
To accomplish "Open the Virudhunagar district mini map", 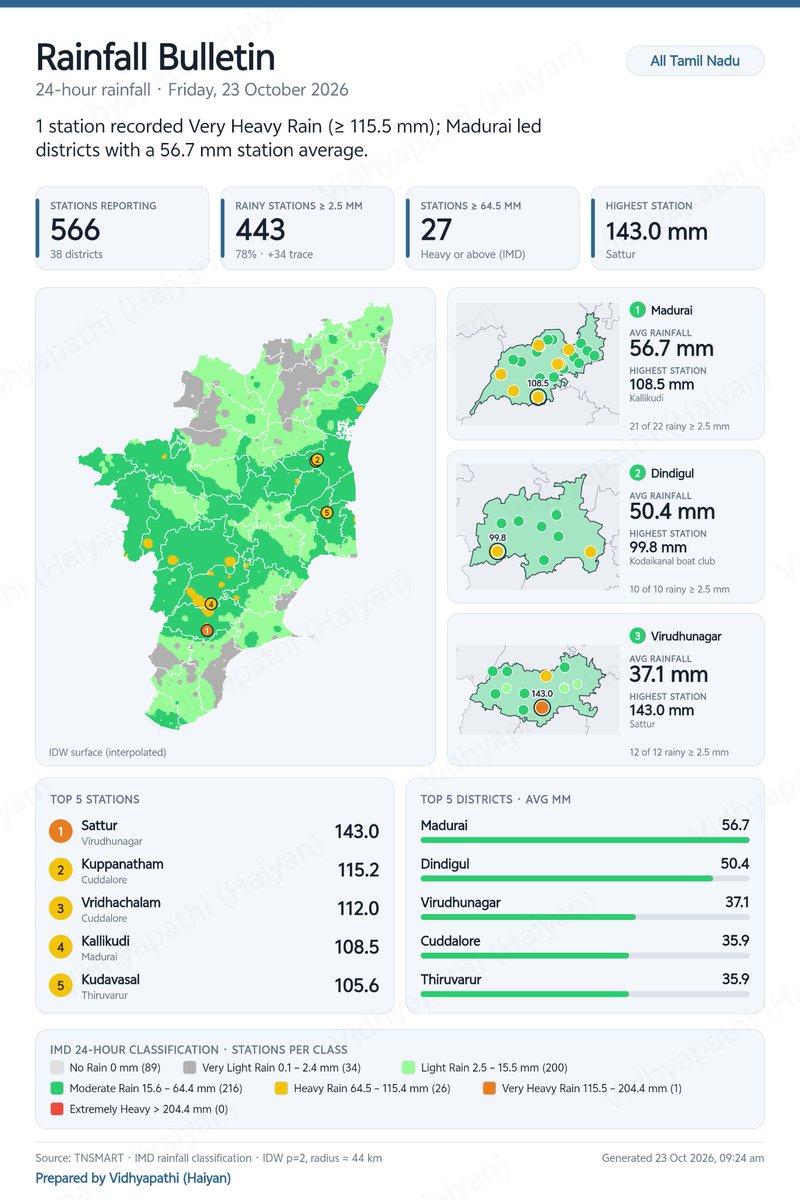I will pos(539,688).
